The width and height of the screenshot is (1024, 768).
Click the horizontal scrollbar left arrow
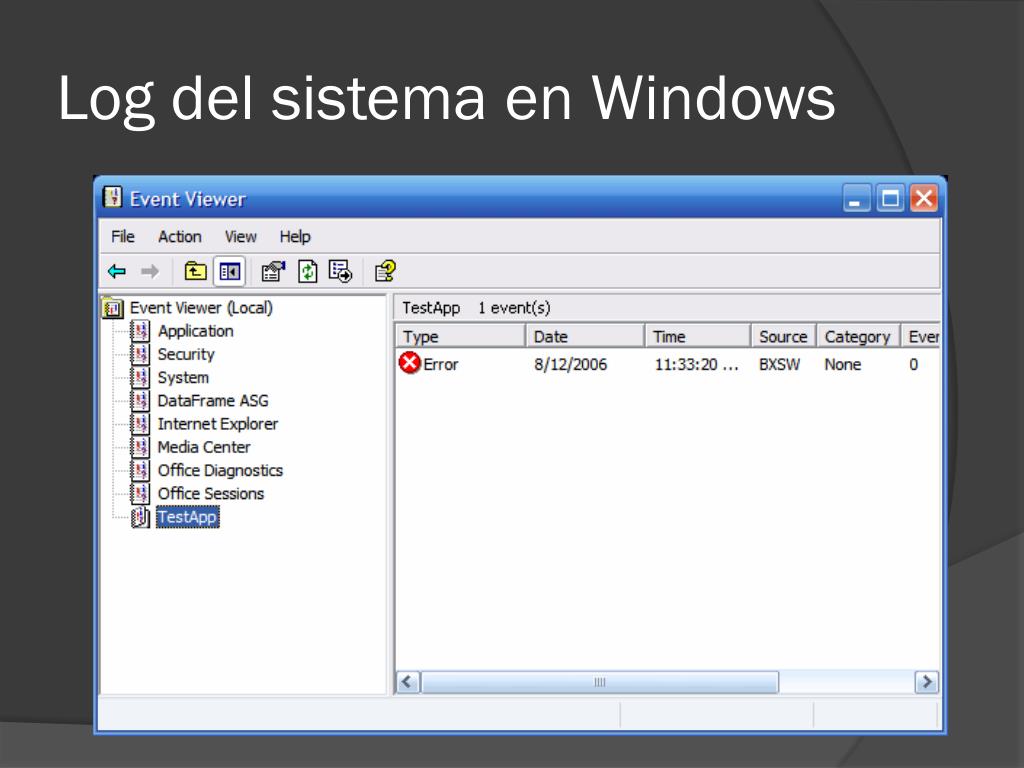point(408,682)
